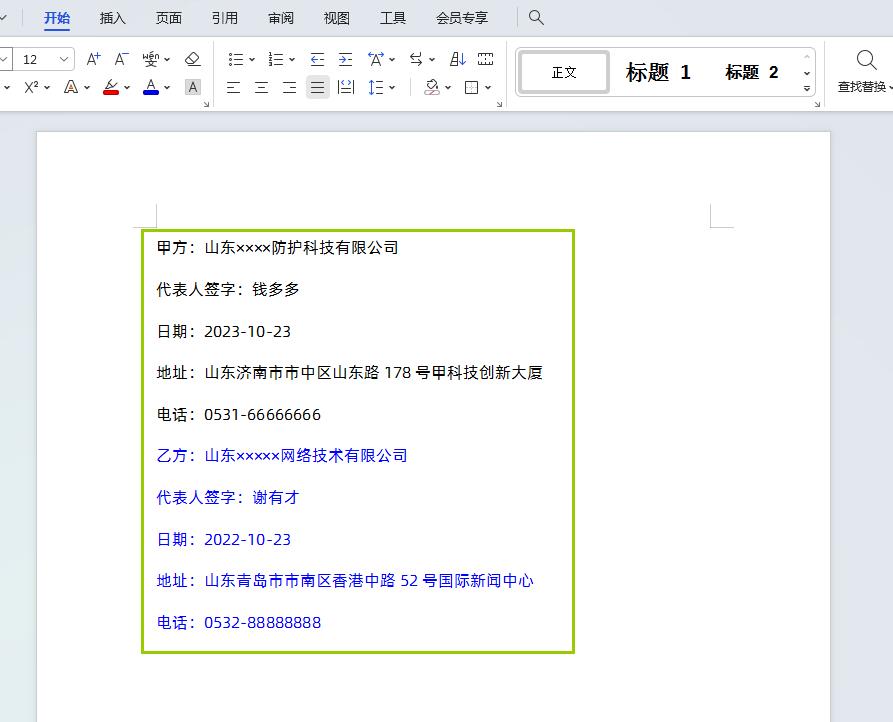Increase font size with A+ icon
Image resolution: width=893 pixels, height=722 pixels.
point(93,59)
